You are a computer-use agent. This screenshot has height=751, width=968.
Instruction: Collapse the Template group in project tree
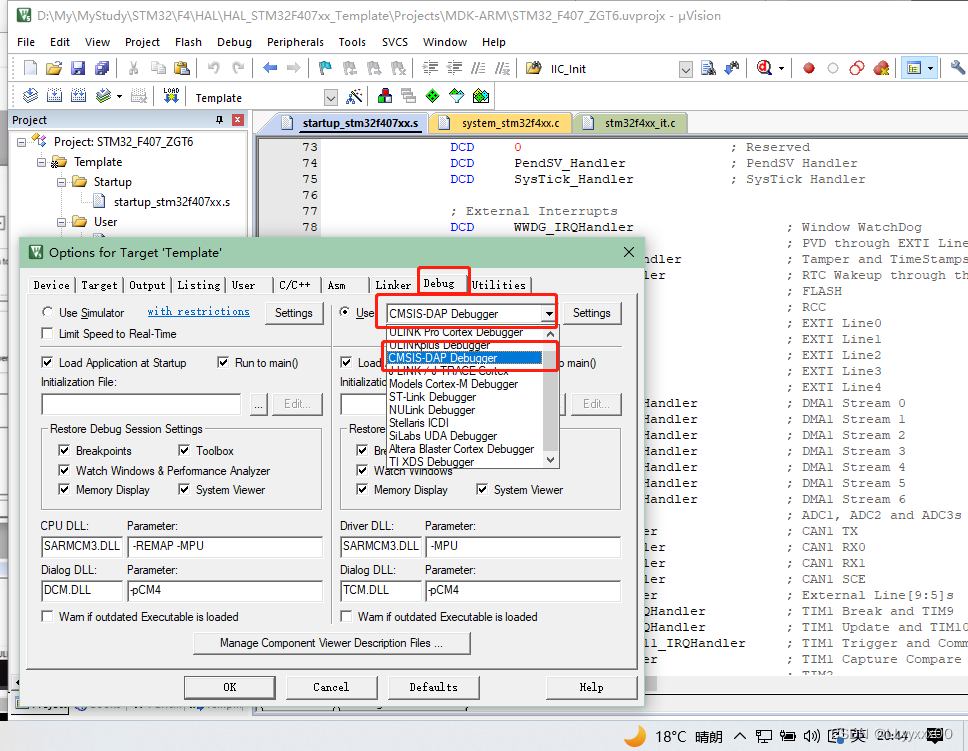tap(41, 162)
